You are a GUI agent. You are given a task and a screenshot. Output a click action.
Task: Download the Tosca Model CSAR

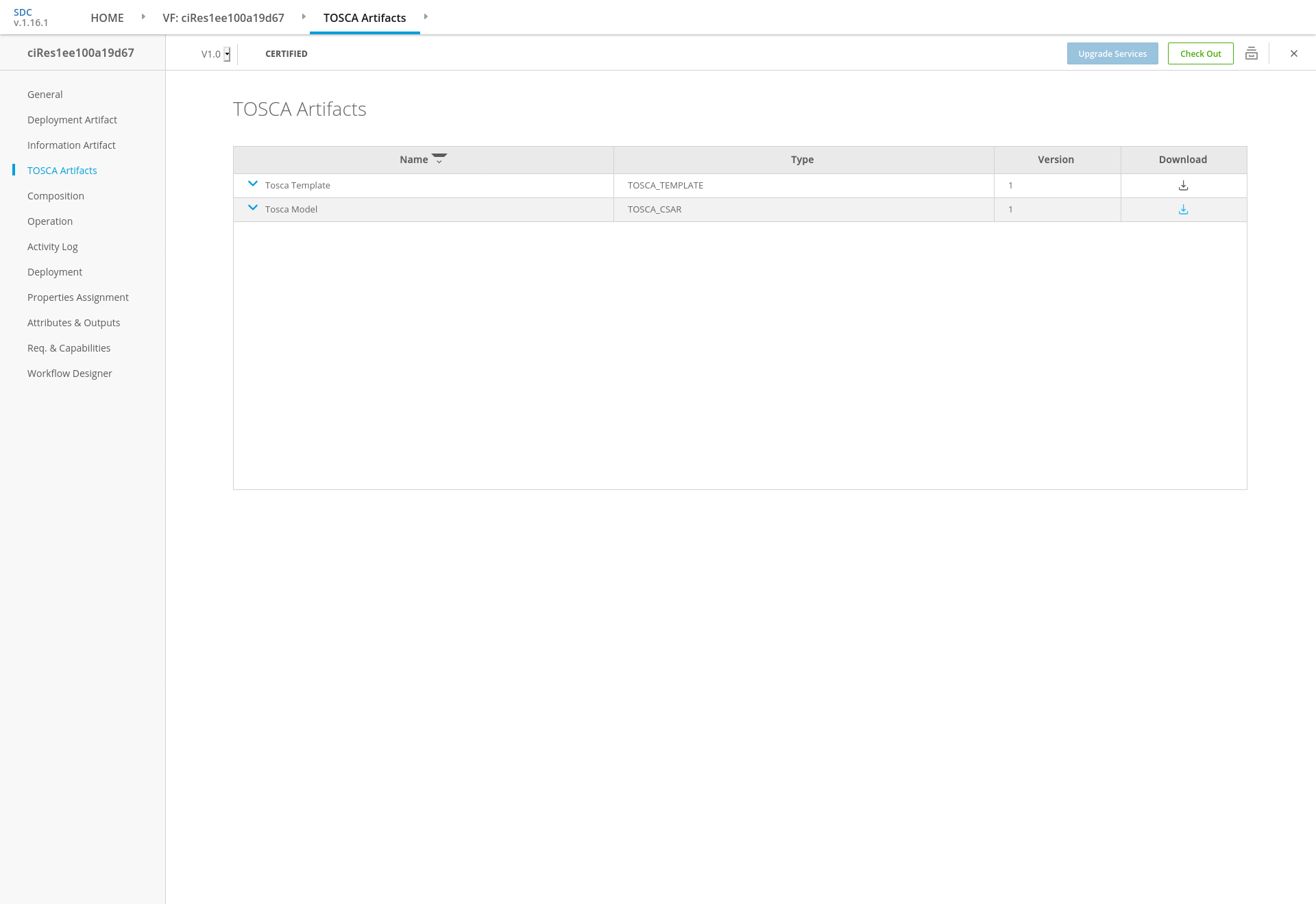tap(1183, 210)
